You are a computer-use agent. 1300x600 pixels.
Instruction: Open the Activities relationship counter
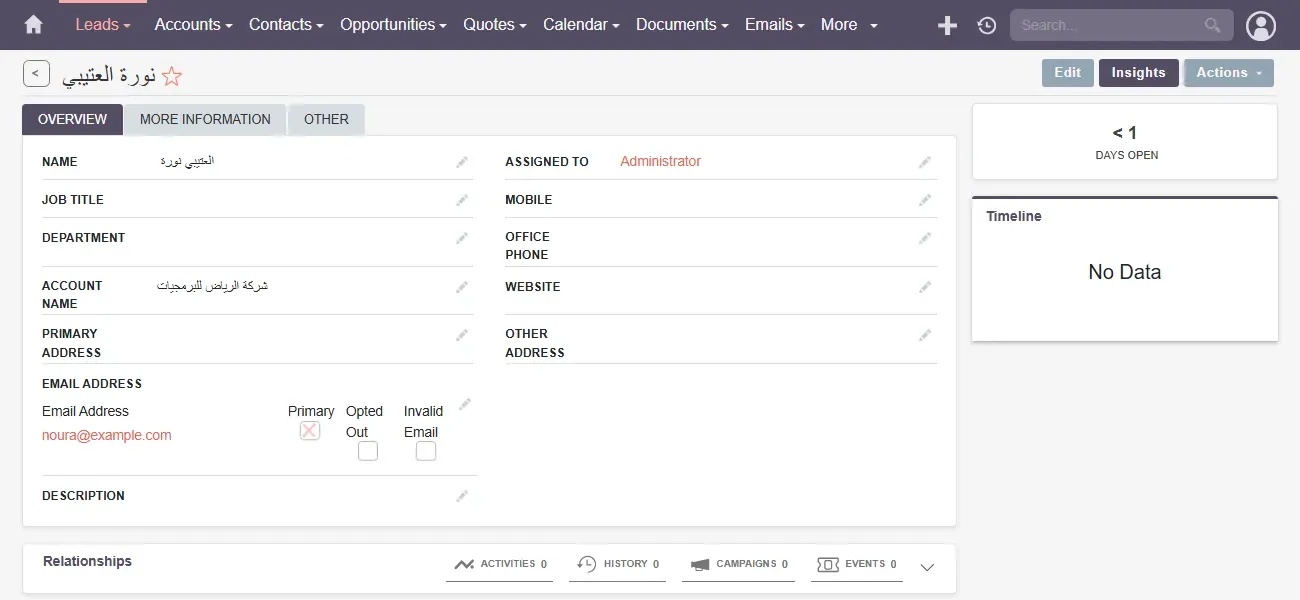tap(500, 564)
